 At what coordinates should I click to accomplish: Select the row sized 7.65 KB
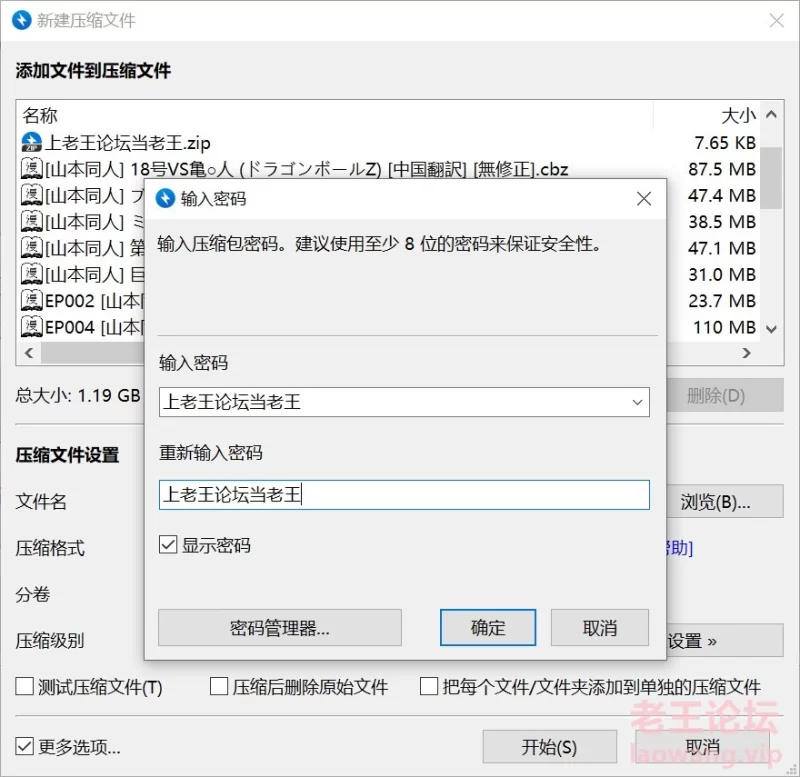[x=389, y=143]
